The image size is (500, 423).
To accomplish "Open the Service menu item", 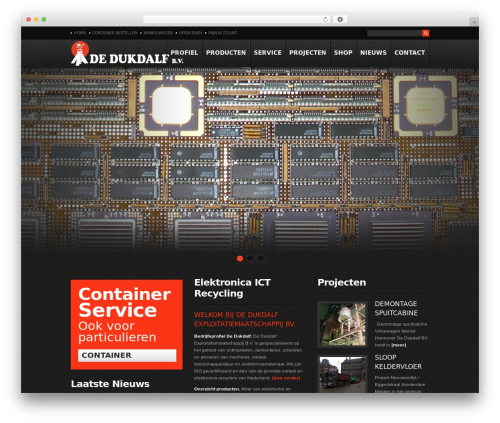I will [267, 53].
